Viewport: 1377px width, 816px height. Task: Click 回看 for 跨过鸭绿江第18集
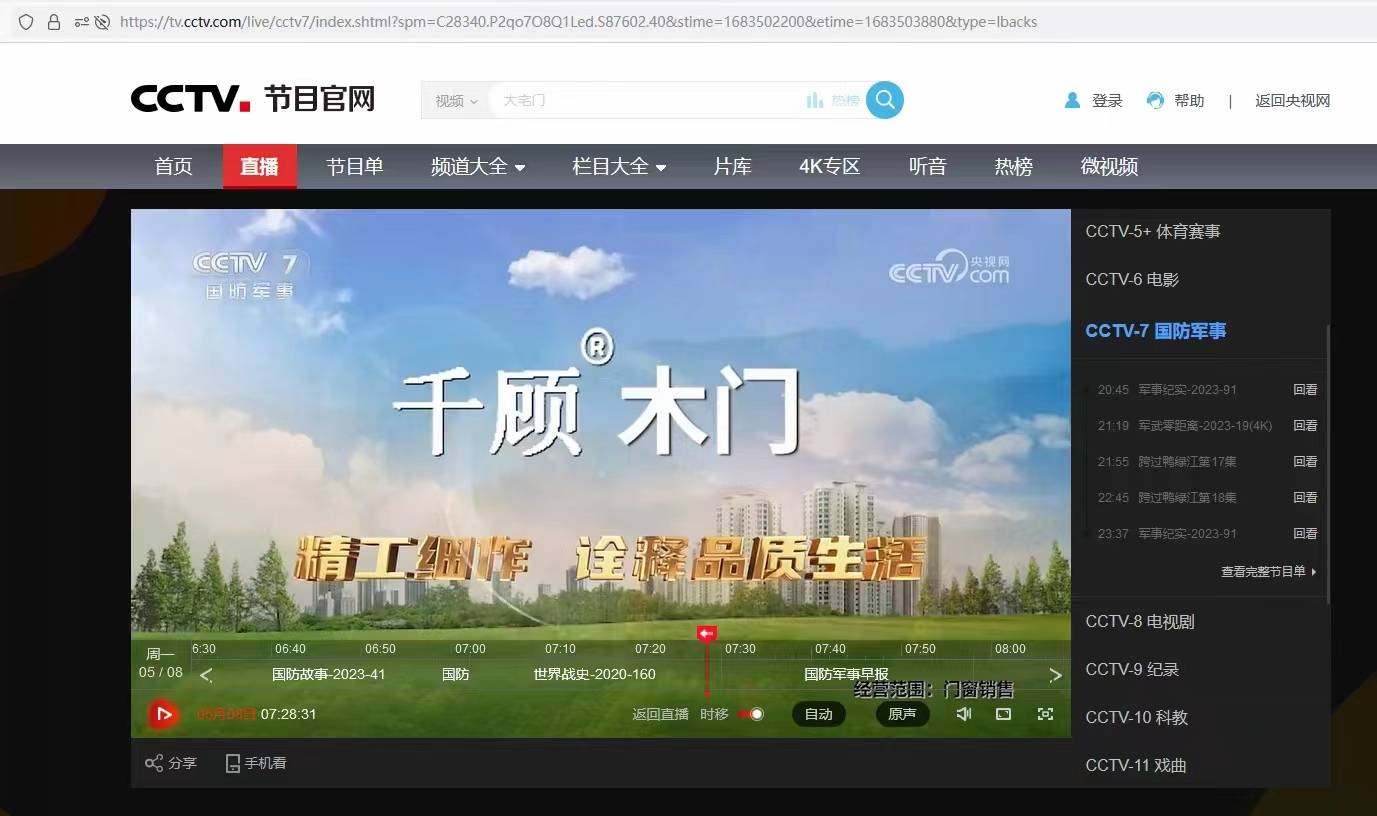[1305, 498]
